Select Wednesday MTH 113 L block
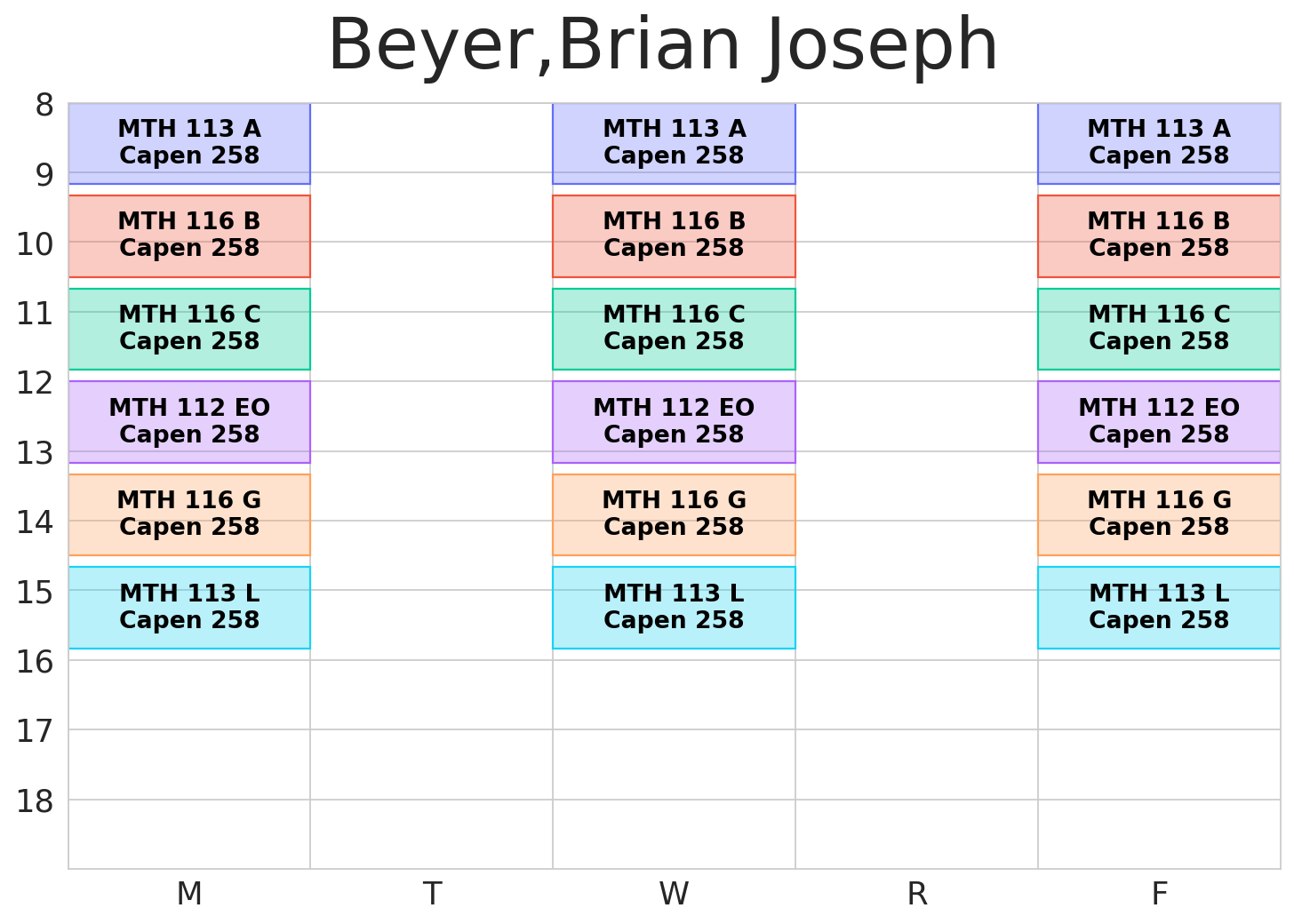This screenshot has width=1294, height=924. click(674, 608)
